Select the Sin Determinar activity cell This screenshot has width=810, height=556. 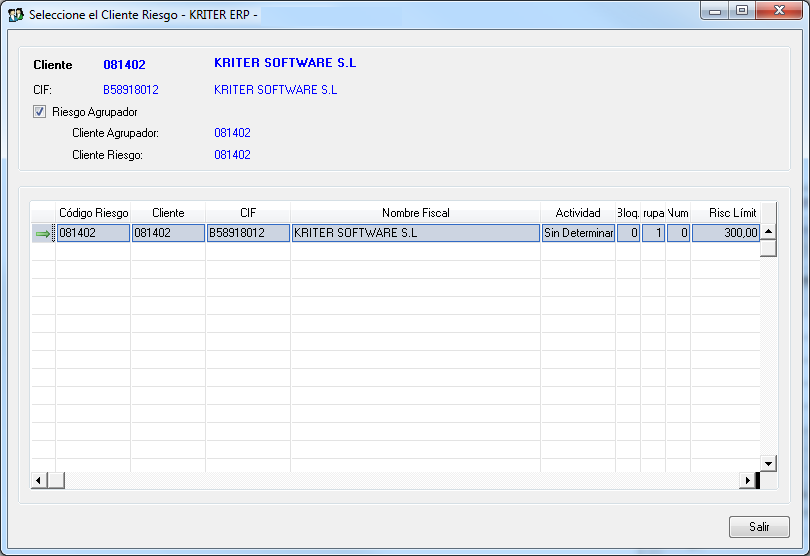[x=578, y=233]
